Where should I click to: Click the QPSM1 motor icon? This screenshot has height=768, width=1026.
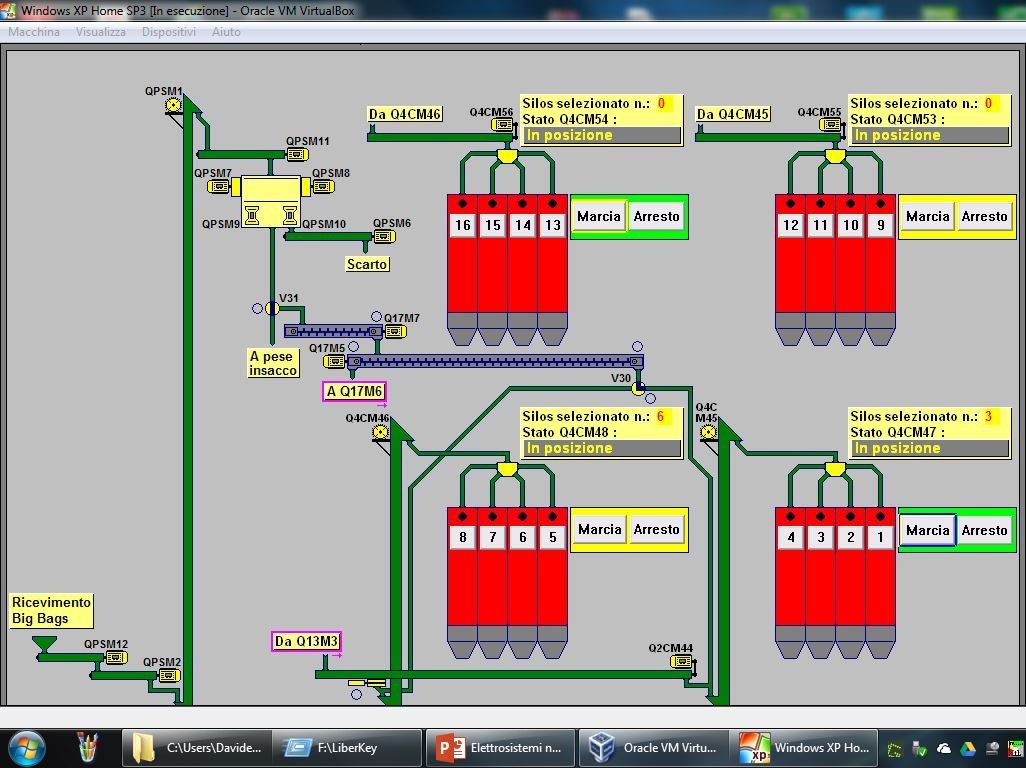tap(173, 105)
